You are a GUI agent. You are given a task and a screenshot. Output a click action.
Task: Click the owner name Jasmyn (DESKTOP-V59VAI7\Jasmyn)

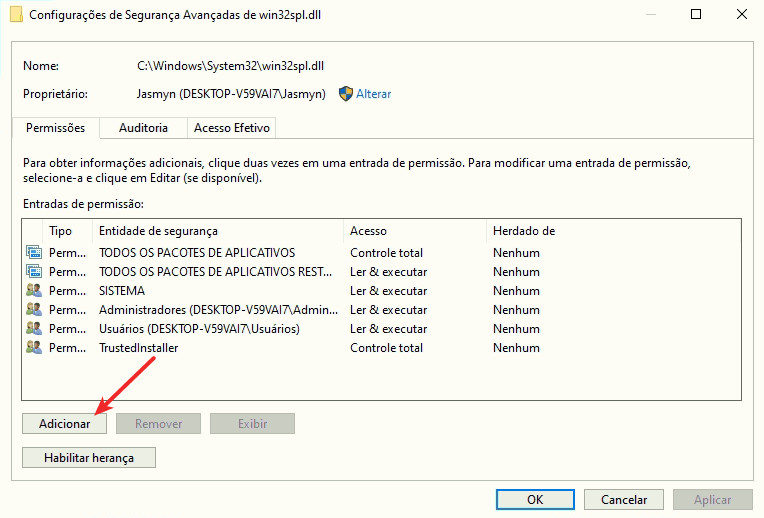click(x=231, y=94)
